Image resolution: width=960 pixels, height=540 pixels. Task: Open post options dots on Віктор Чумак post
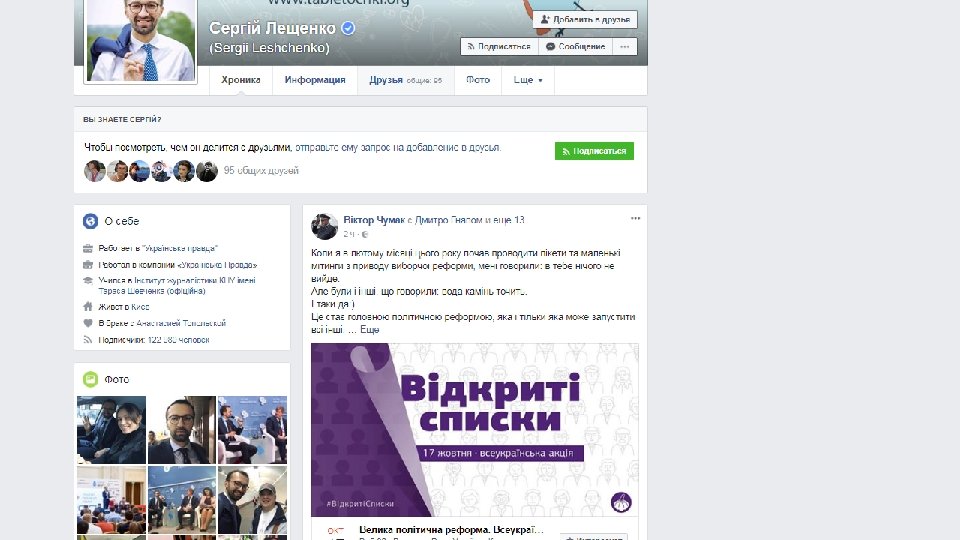tap(636, 219)
